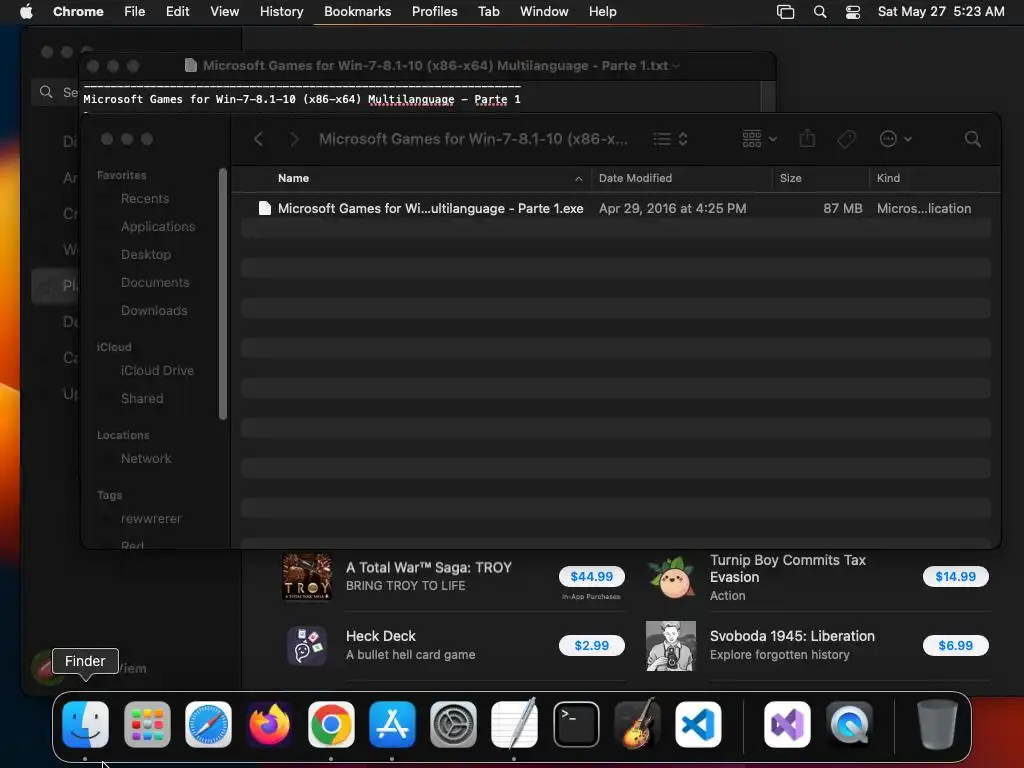Select Desktop in the Finder sidebar
The image size is (1024, 768).
(x=146, y=255)
